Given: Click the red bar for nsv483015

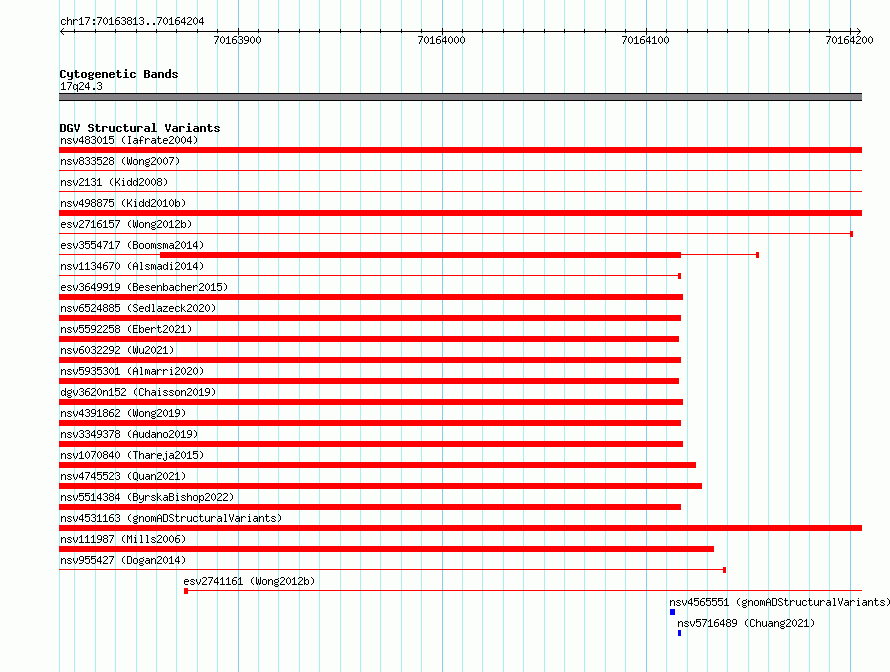Looking at the screenshot, I should (x=460, y=150).
